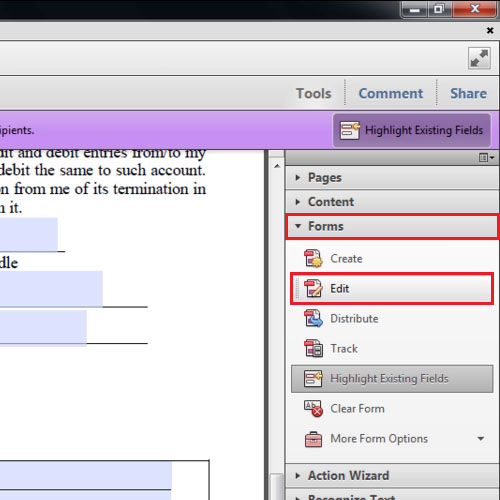The image size is (500, 500).
Task: Toggle Highlight Existing Fields in Forms panel
Action: click(x=392, y=379)
